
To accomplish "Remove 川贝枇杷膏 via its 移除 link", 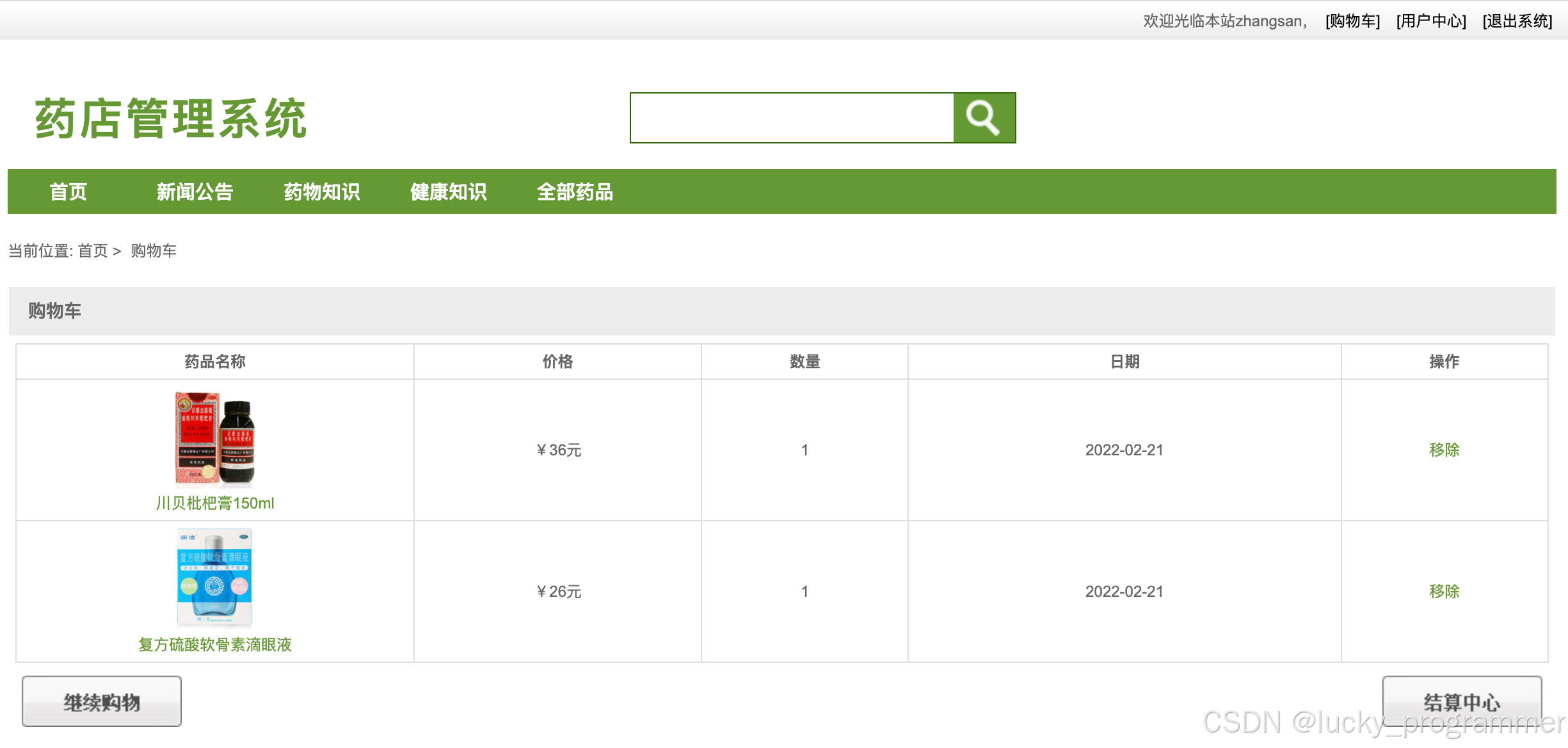I will click(x=1444, y=450).
